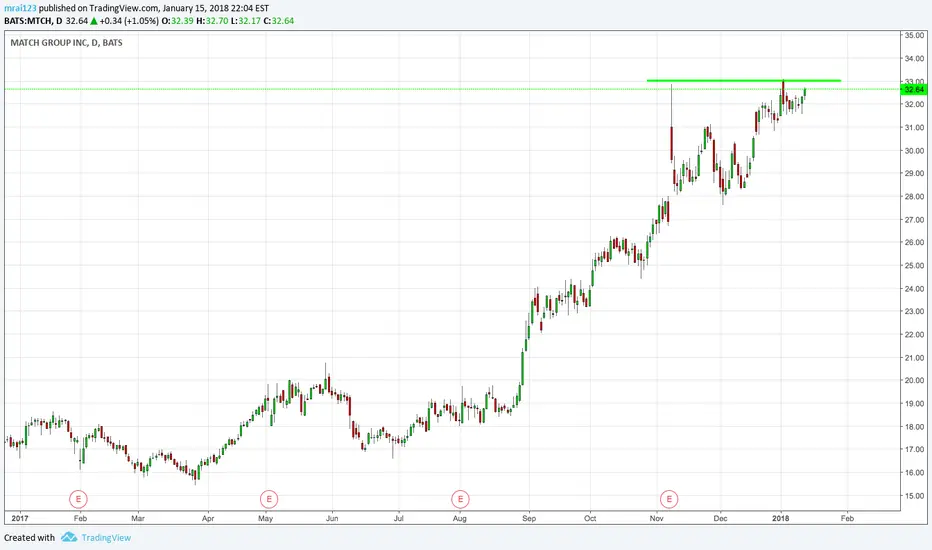Click the H:32.70 high value
Viewport: 932px width, 550px height.
click(x=212, y=21)
